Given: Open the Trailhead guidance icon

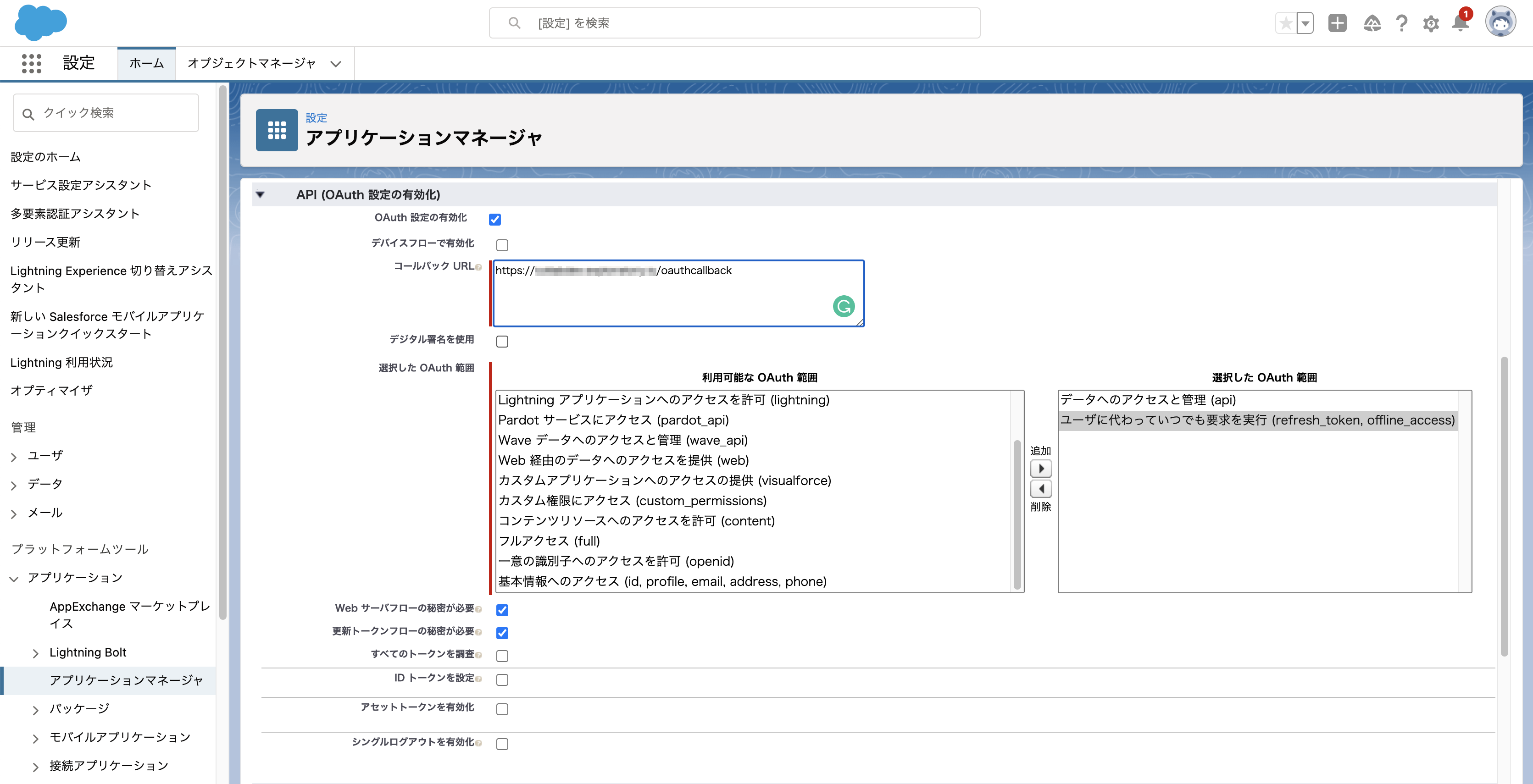Looking at the screenshot, I should 1372,23.
